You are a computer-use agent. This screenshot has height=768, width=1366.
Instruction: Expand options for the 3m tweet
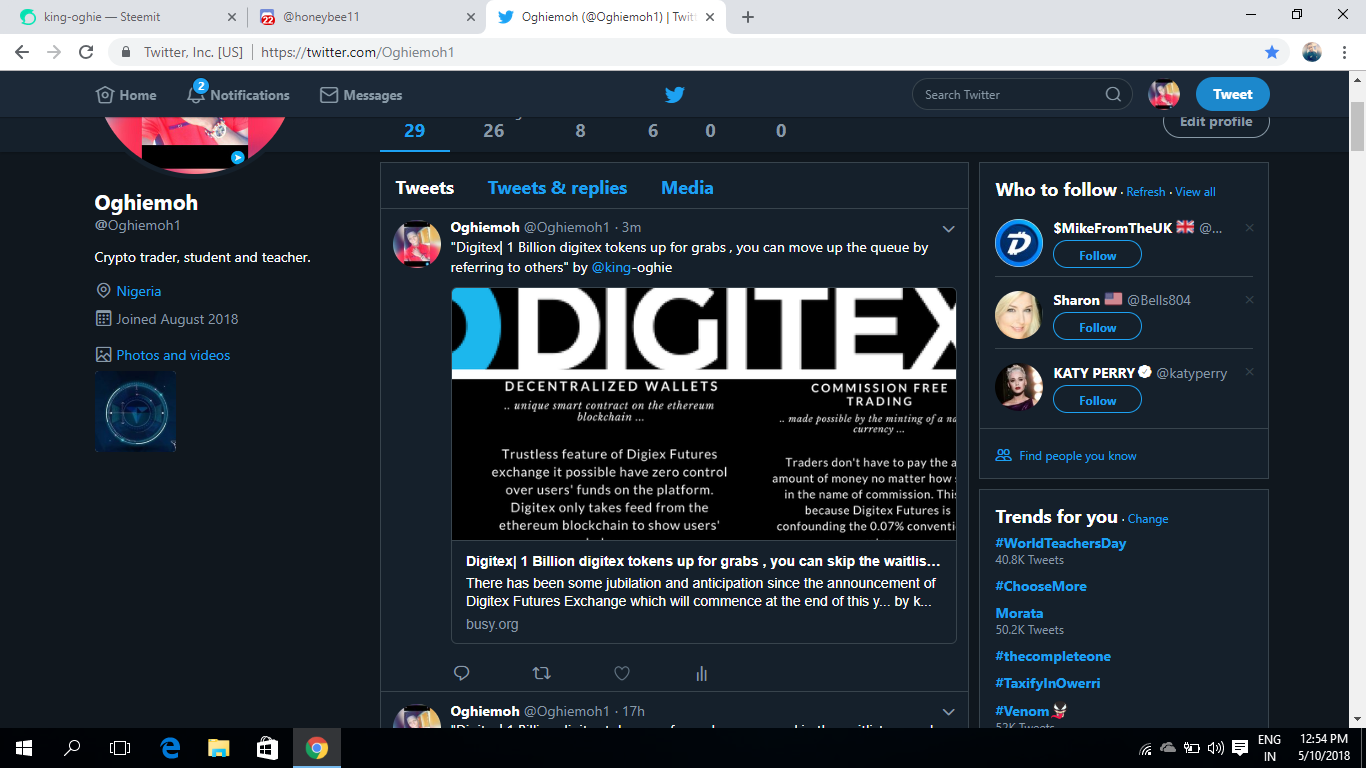click(x=949, y=229)
